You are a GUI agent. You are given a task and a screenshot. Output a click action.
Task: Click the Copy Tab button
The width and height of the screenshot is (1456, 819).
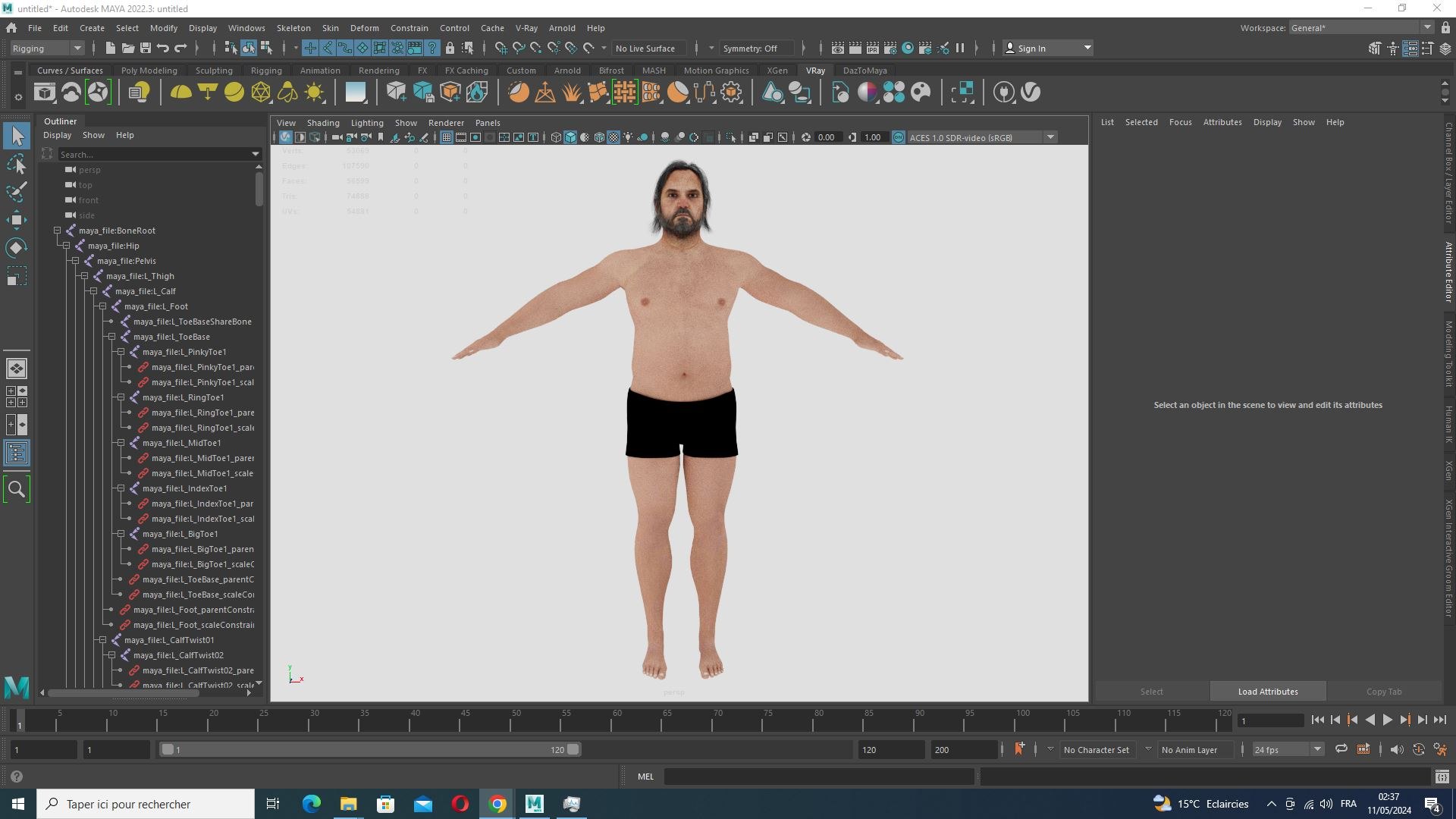pos(1384,692)
